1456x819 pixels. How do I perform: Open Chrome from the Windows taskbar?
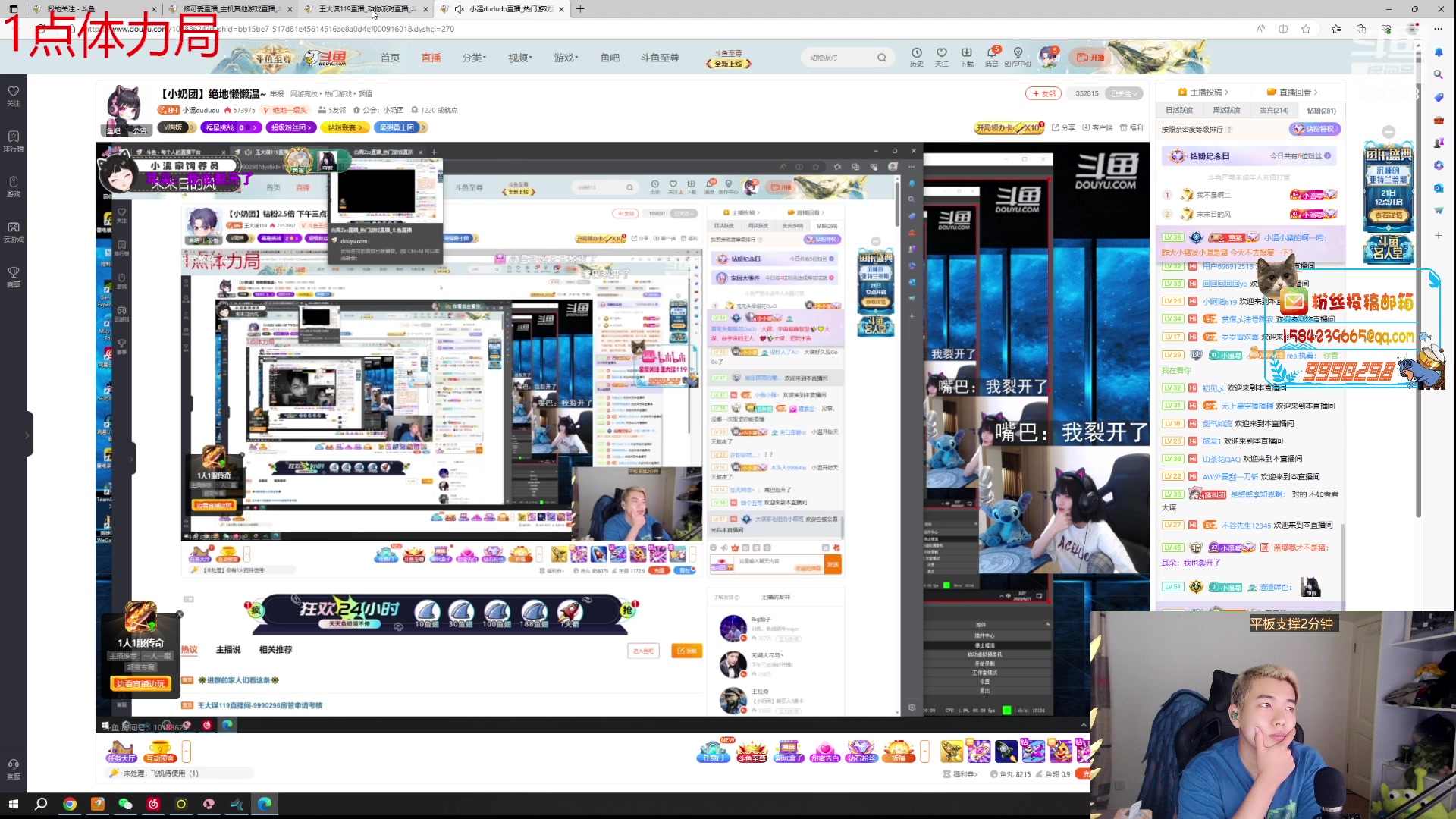70,804
